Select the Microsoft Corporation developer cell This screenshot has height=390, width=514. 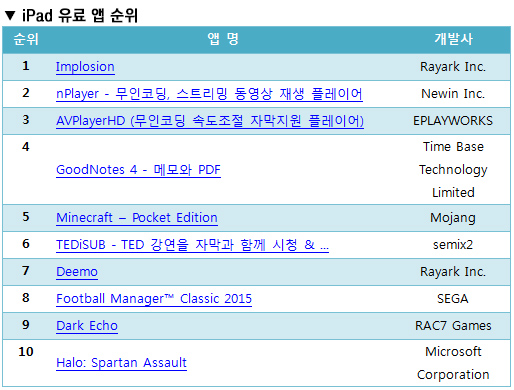(x=453, y=363)
